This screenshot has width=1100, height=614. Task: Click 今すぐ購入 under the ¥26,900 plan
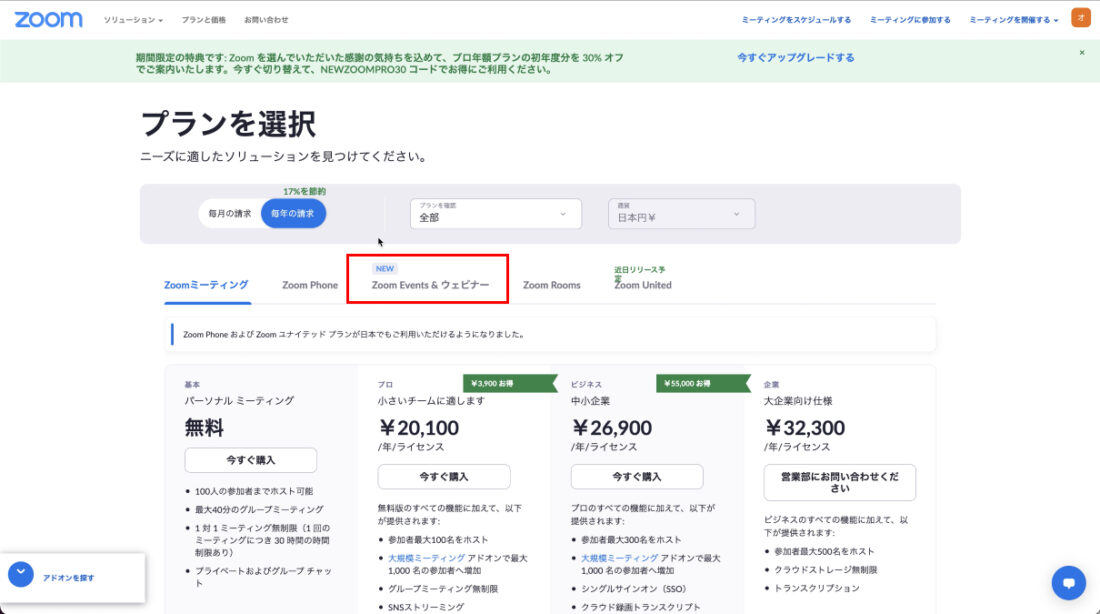tap(637, 476)
